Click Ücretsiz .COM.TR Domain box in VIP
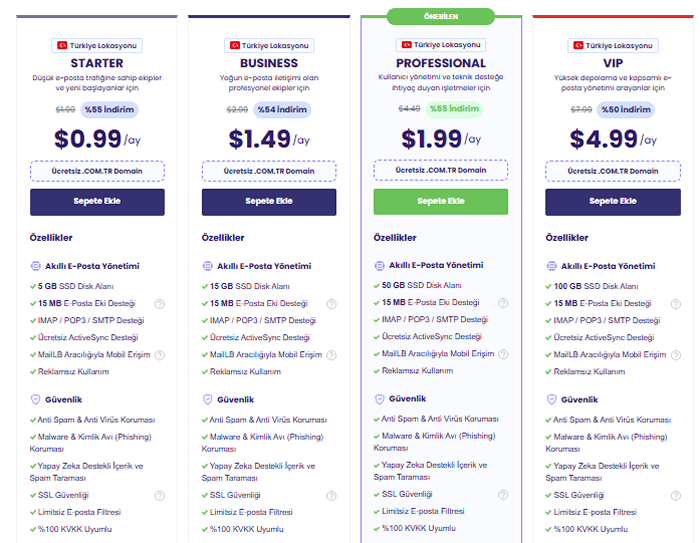 [613, 171]
